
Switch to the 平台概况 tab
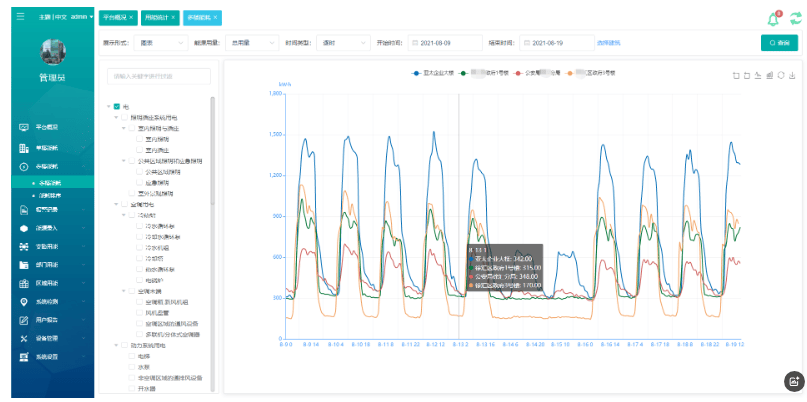[115, 18]
